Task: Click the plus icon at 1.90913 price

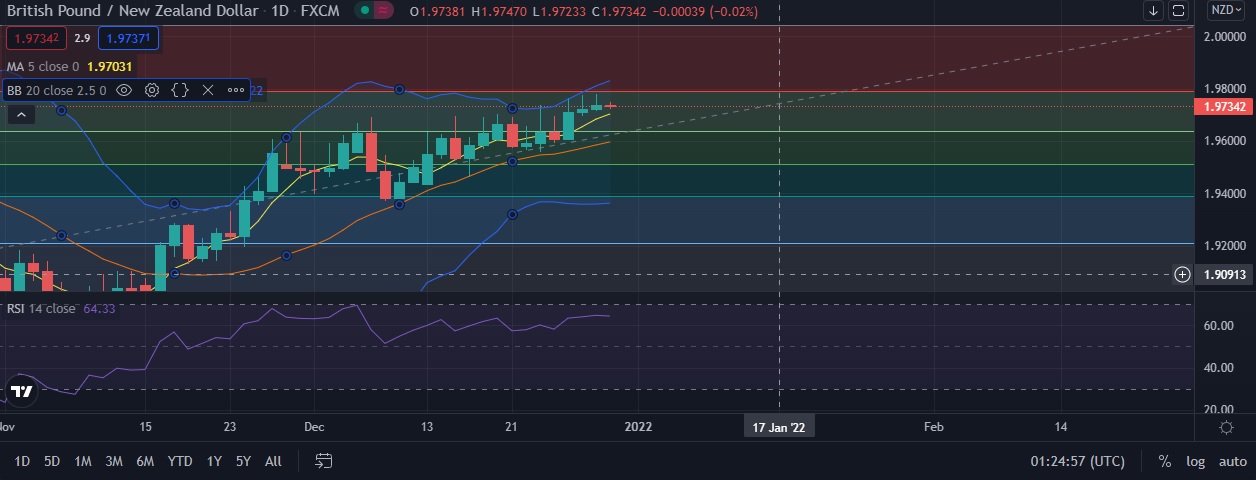Action: pos(1182,274)
